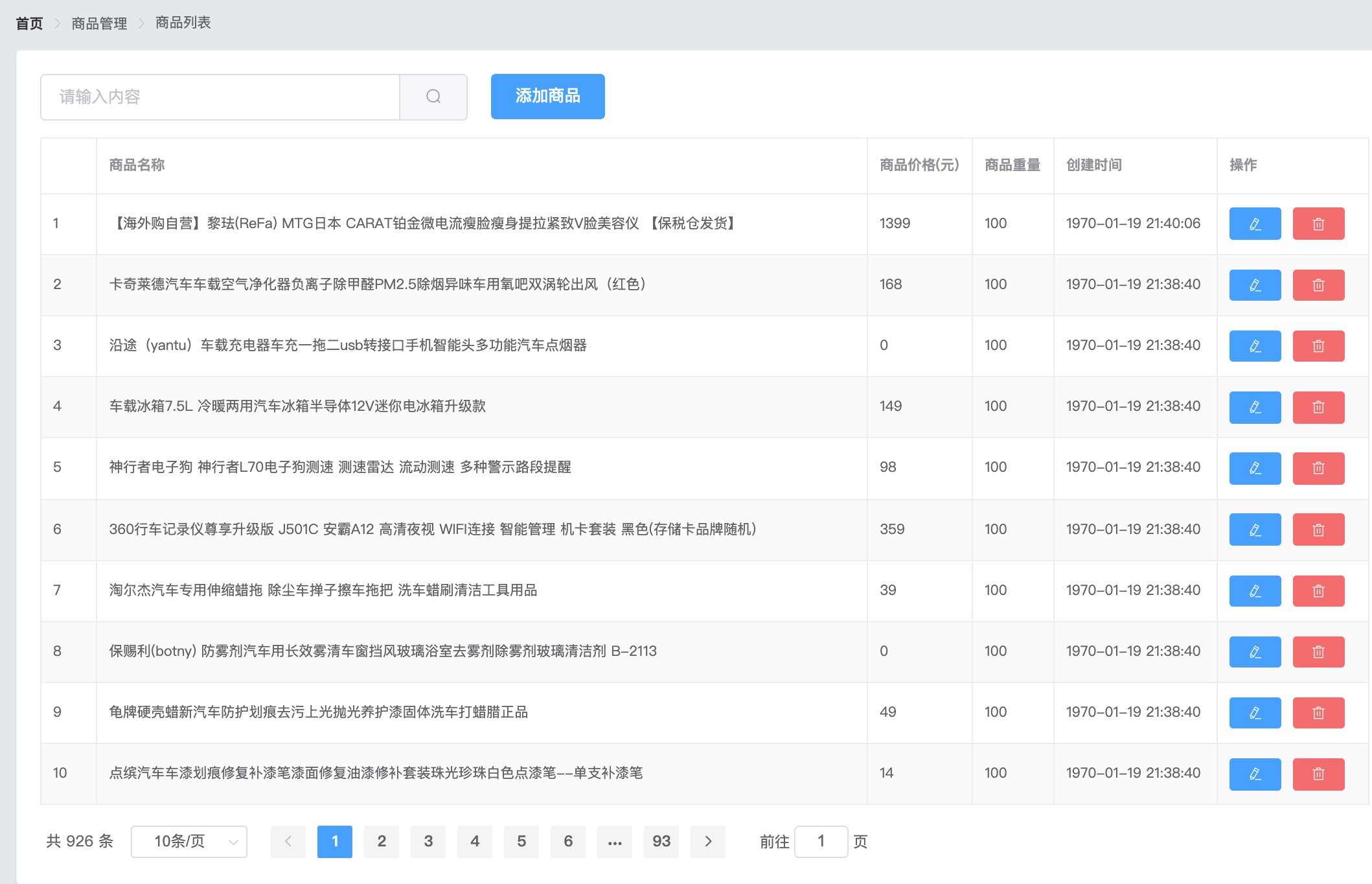Click the 首页 breadcrumb link

click(29, 23)
